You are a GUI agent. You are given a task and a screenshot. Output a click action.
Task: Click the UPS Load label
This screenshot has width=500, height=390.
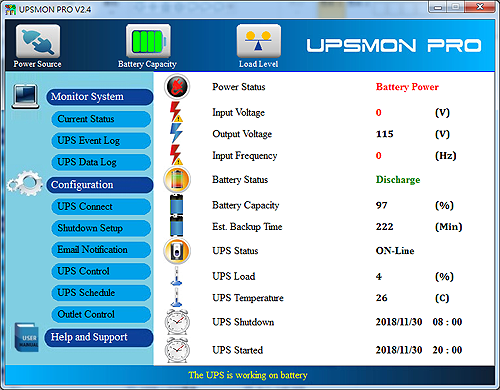234,276
